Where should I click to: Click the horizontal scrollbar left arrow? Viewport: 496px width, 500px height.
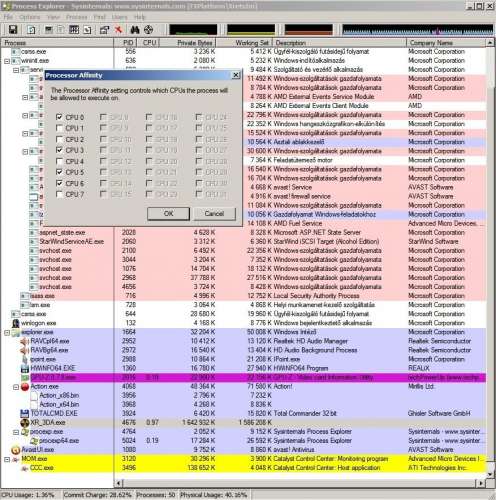click(120, 483)
